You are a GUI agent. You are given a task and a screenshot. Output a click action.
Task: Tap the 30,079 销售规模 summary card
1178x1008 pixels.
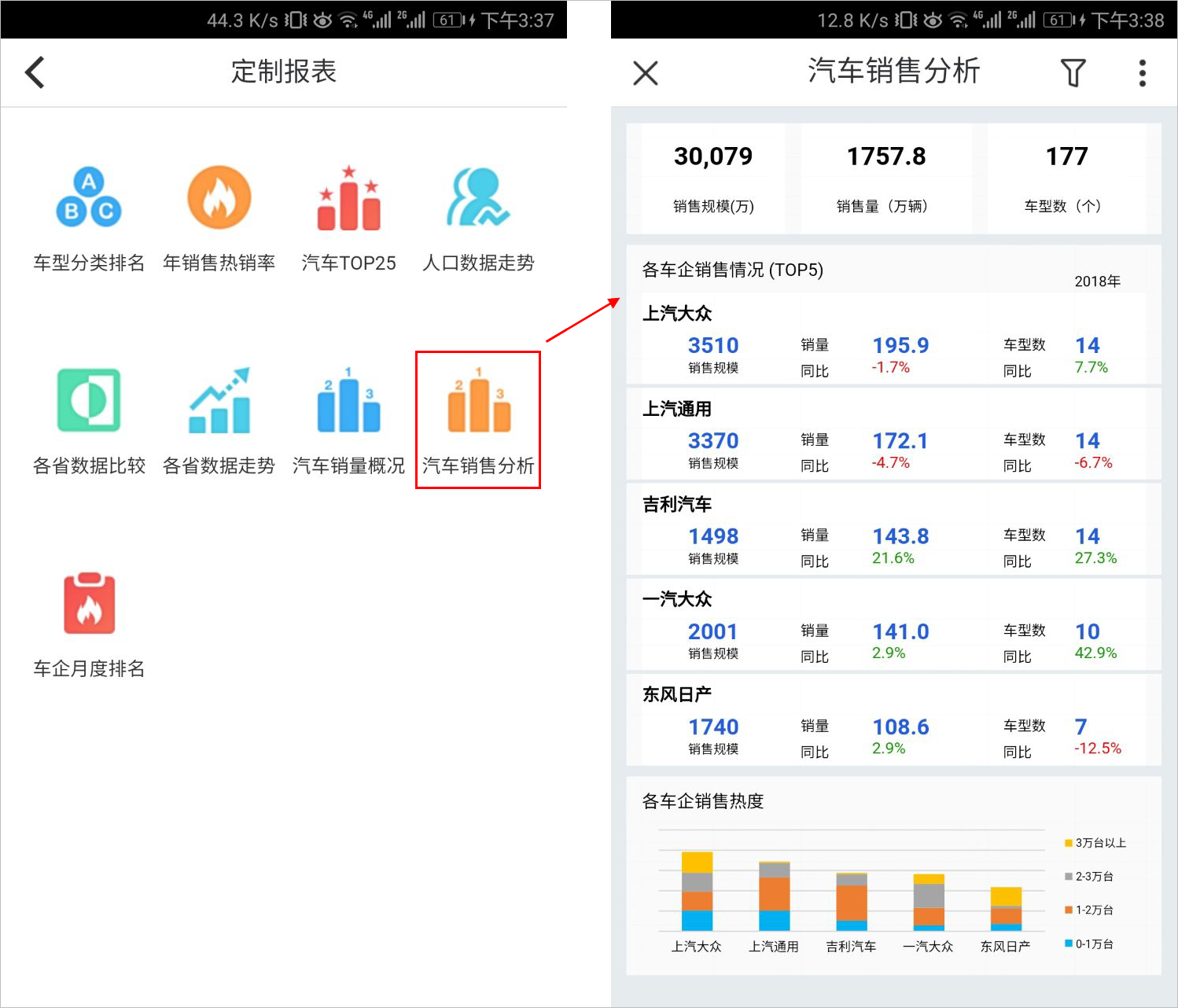(713, 178)
